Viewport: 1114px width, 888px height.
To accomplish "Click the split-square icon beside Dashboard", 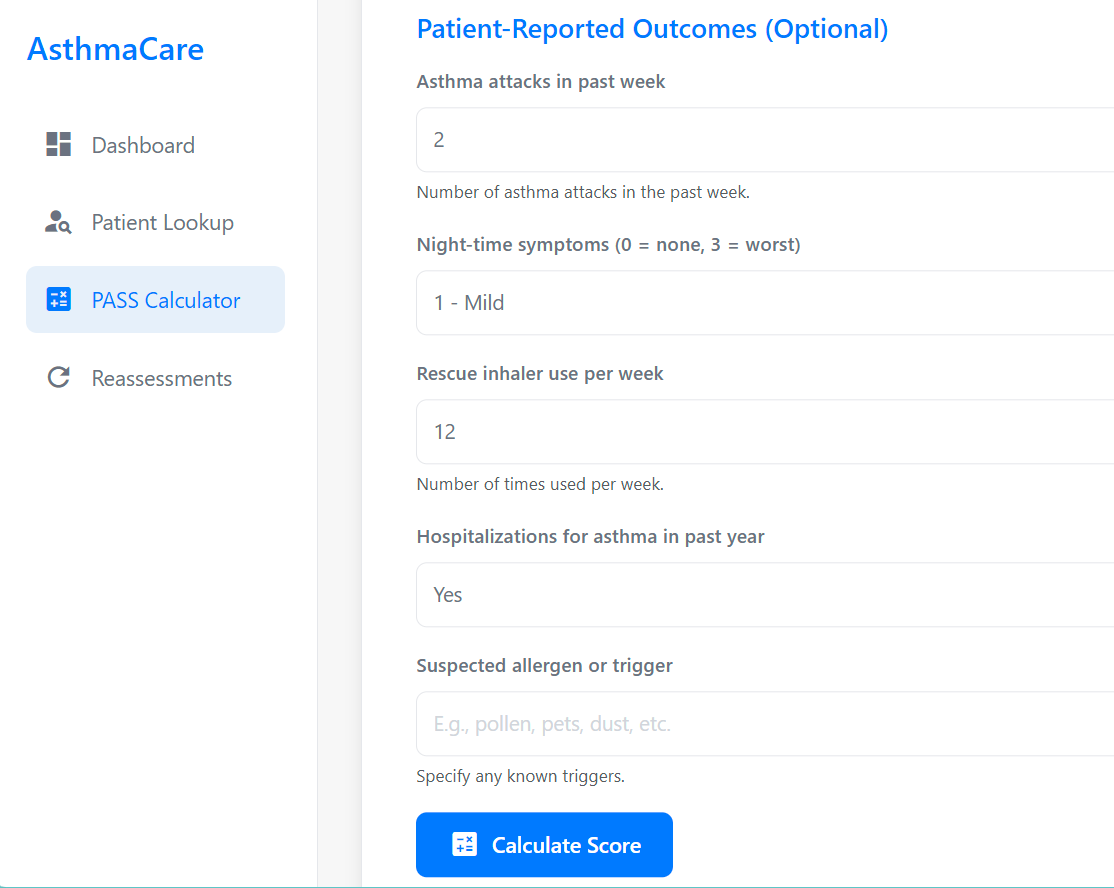I will point(58,144).
